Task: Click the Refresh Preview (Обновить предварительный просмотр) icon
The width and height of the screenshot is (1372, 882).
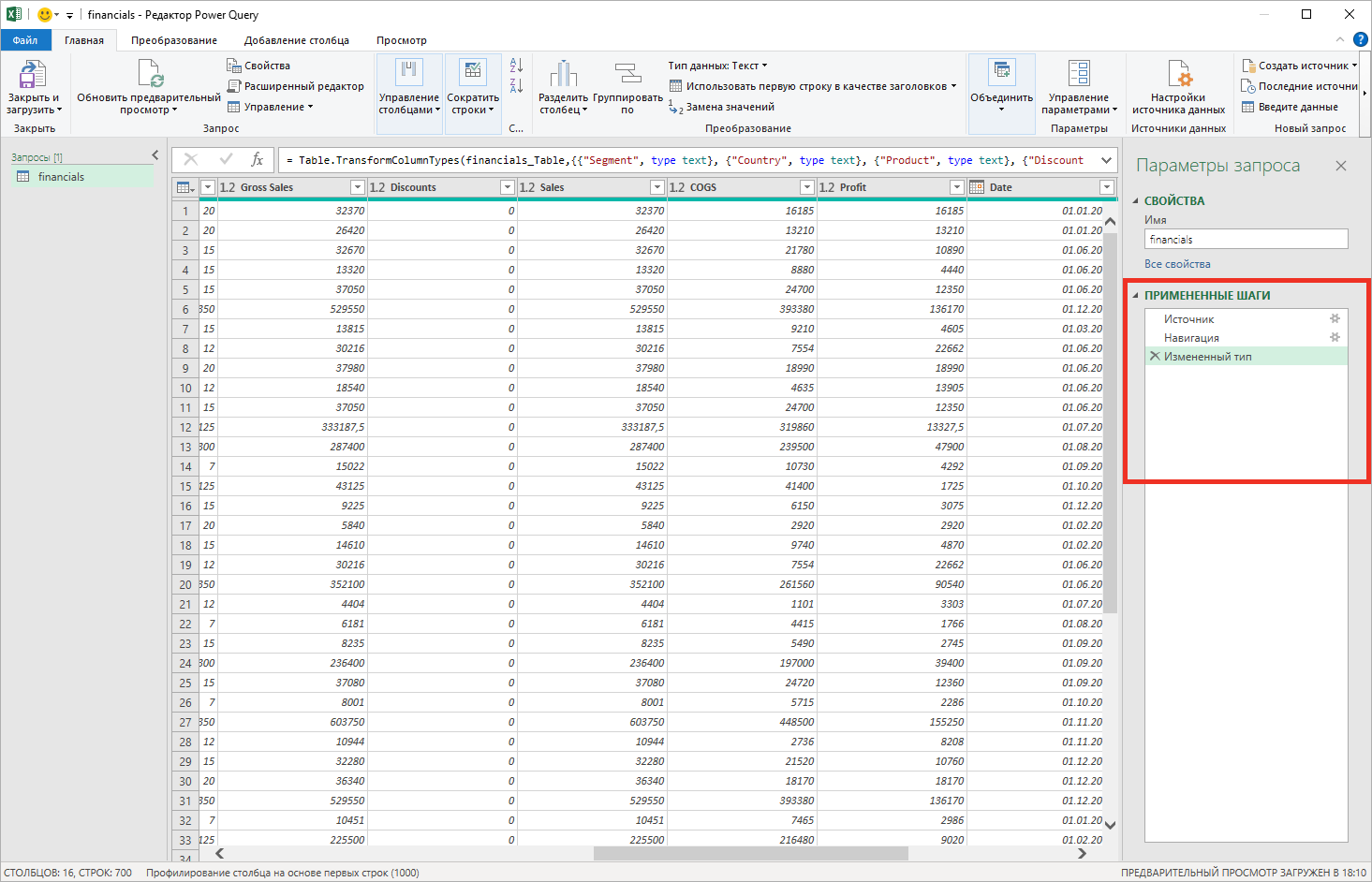Action: click(x=150, y=75)
